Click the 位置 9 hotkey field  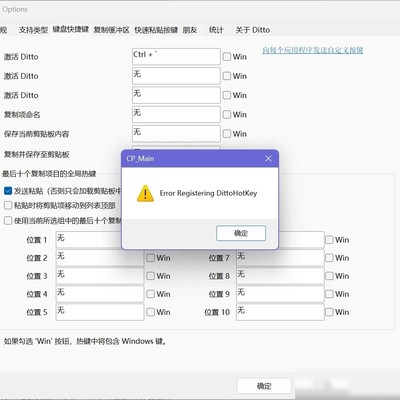pos(280,294)
